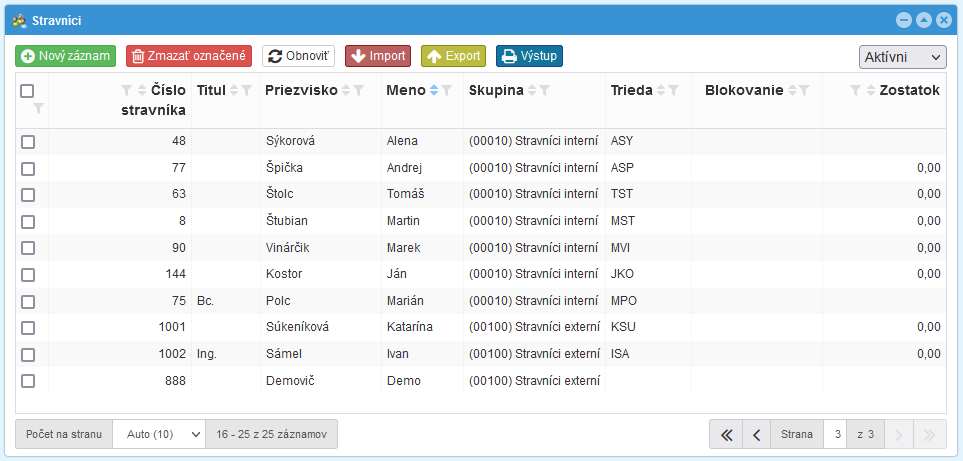This screenshot has height=461, width=963.
Task: Close the Stravníci window
Action: 944,20
